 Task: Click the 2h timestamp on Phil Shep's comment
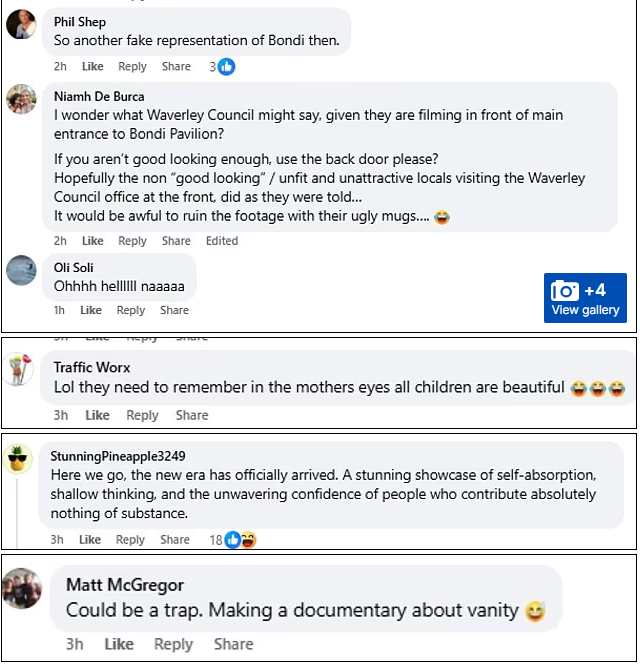(x=60, y=67)
